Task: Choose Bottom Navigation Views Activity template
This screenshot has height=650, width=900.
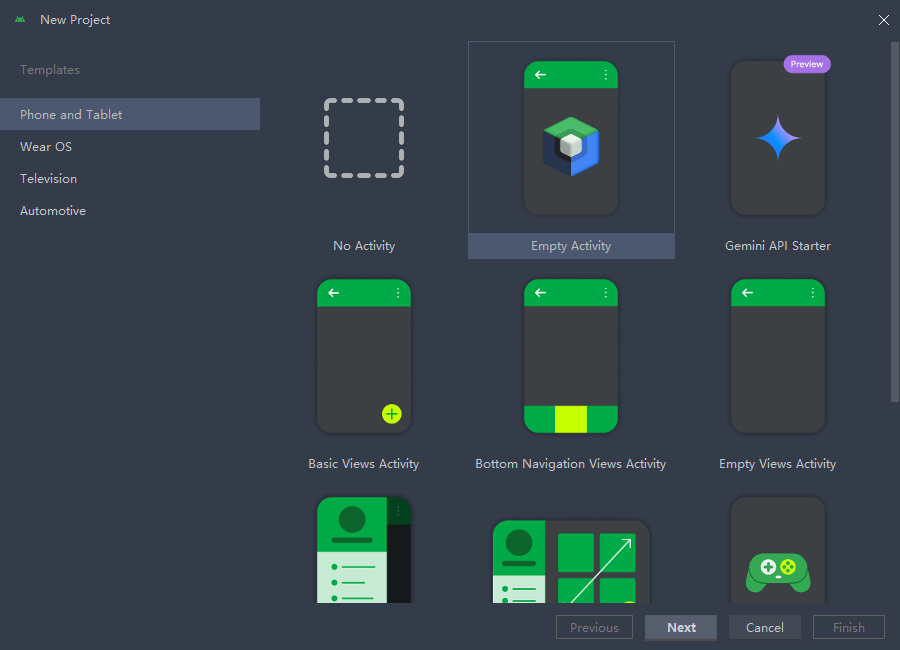Action: [x=571, y=357]
